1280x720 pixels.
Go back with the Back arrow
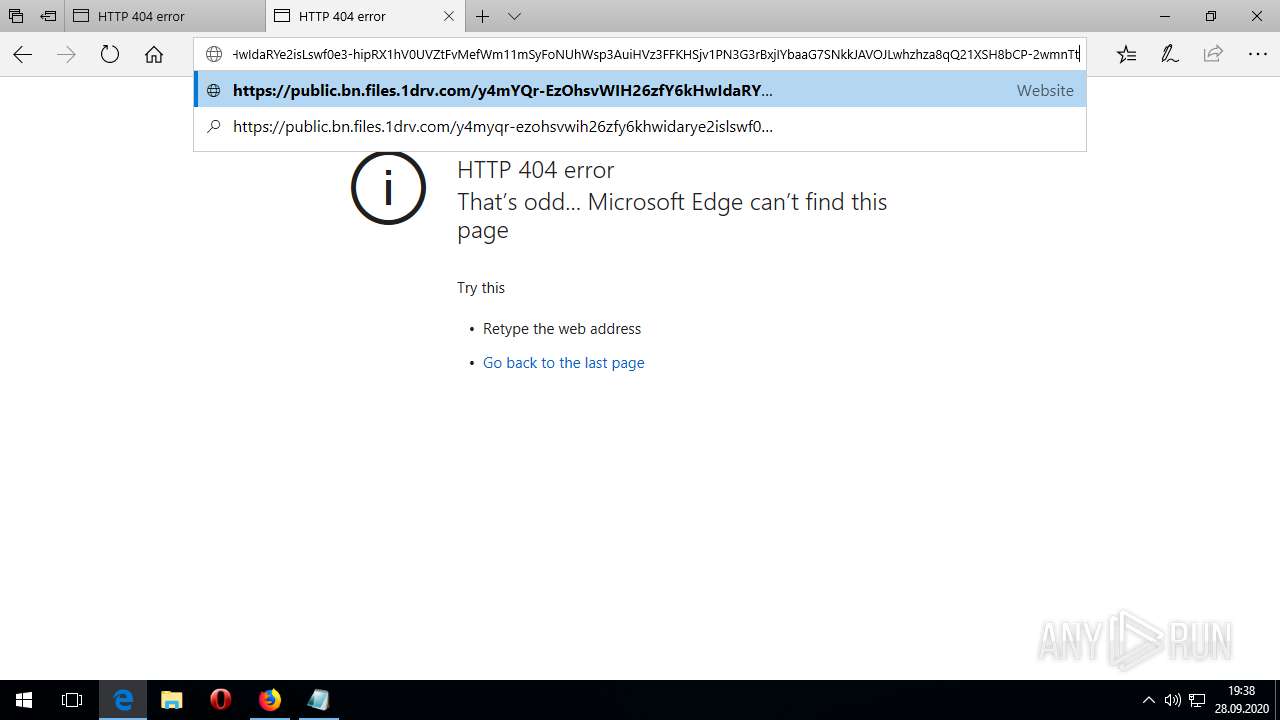coord(22,55)
